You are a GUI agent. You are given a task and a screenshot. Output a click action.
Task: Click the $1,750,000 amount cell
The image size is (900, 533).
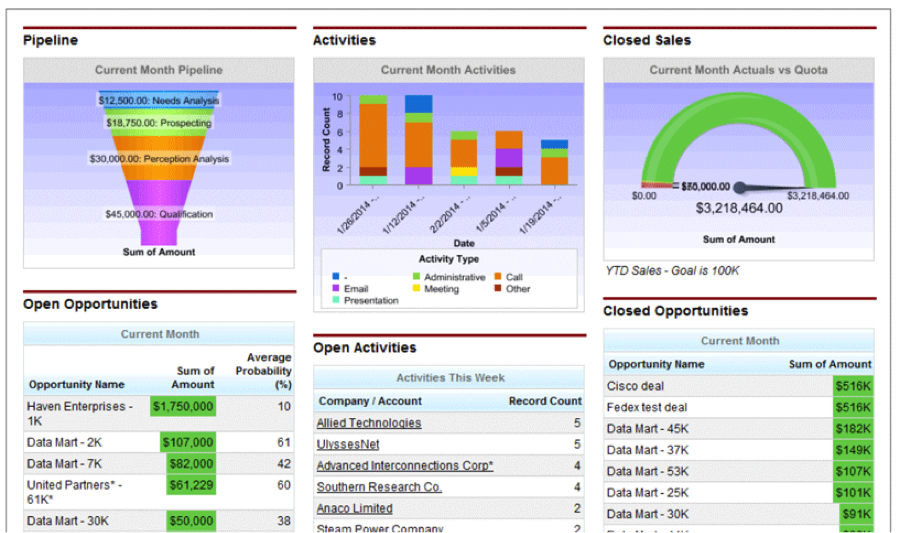[182, 407]
